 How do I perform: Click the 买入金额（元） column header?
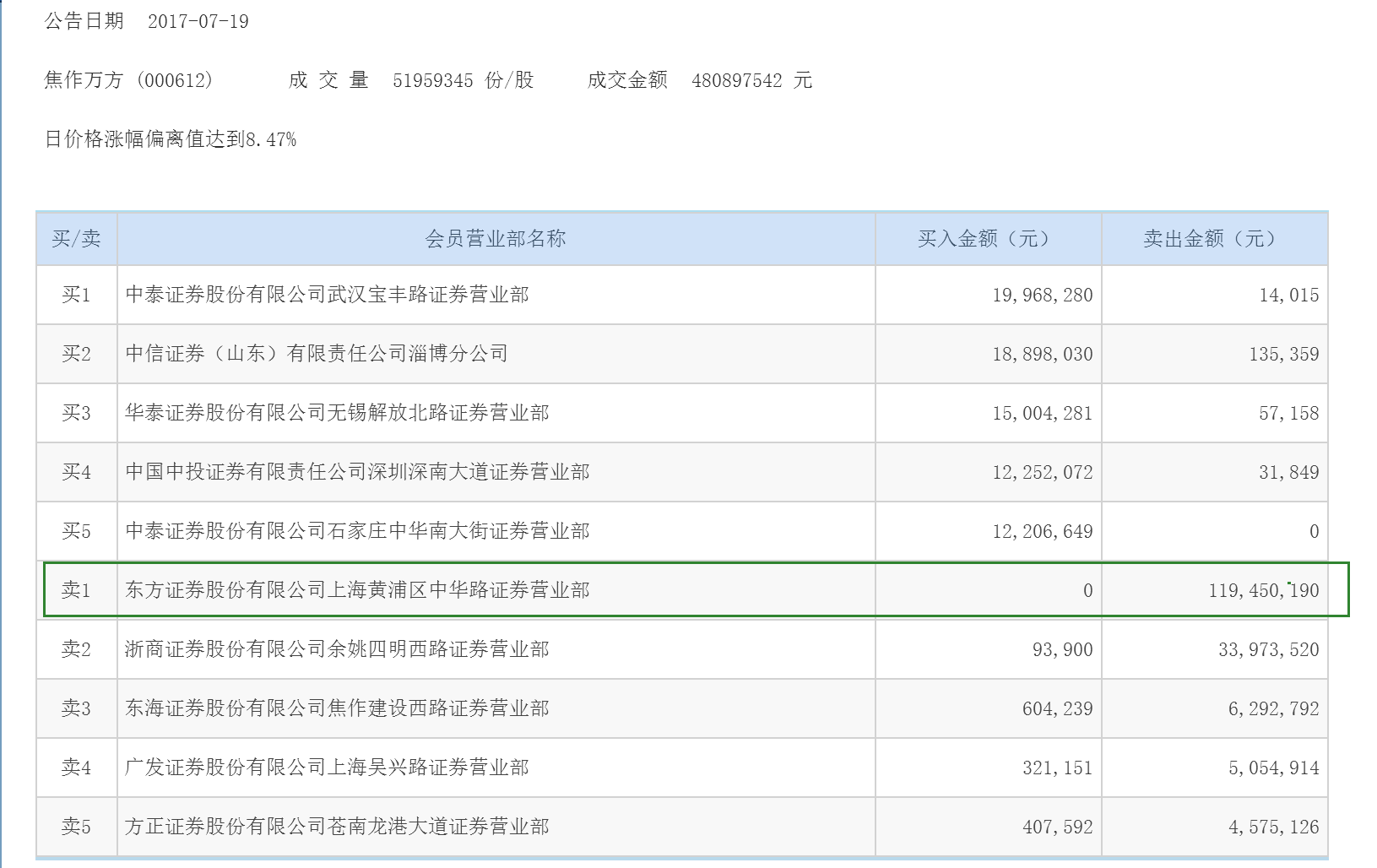coord(988,239)
